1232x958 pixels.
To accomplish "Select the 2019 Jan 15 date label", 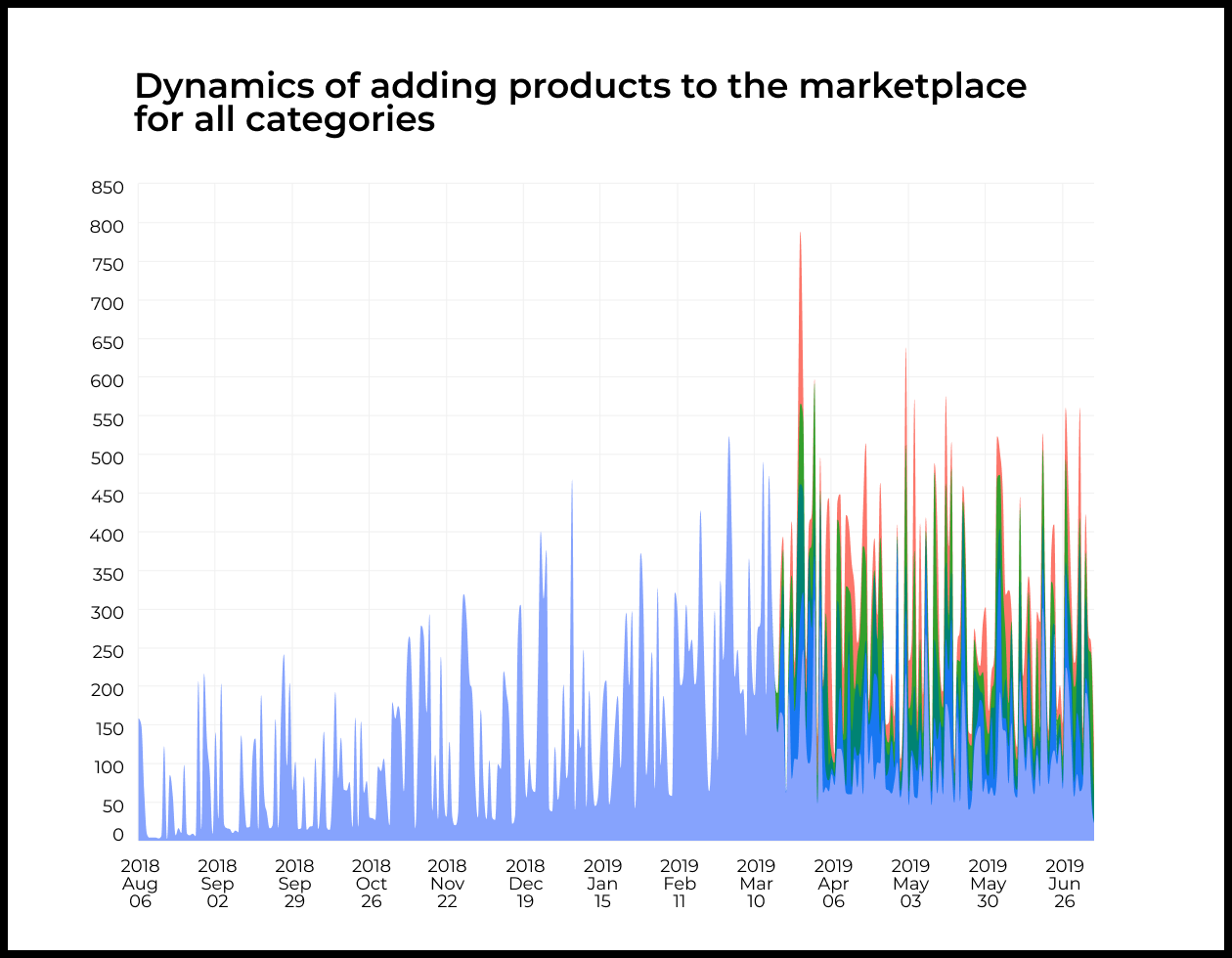I will click(x=603, y=883).
